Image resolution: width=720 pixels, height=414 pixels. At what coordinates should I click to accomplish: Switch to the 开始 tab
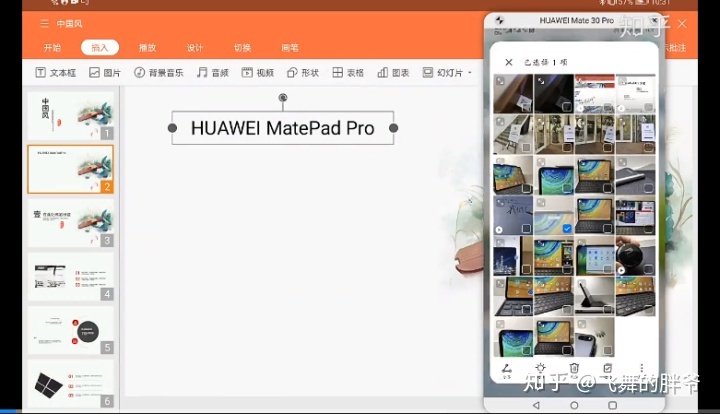click(52, 48)
